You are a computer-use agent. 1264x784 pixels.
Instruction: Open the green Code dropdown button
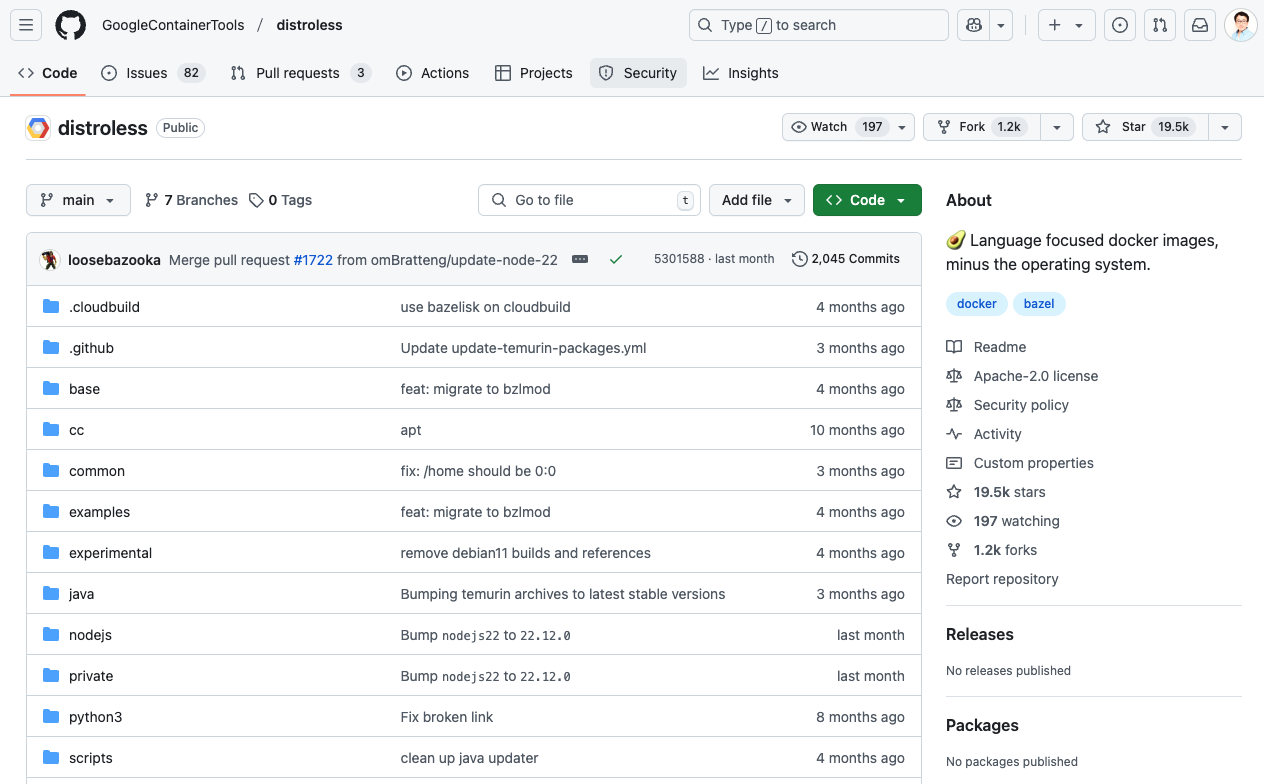click(867, 200)
